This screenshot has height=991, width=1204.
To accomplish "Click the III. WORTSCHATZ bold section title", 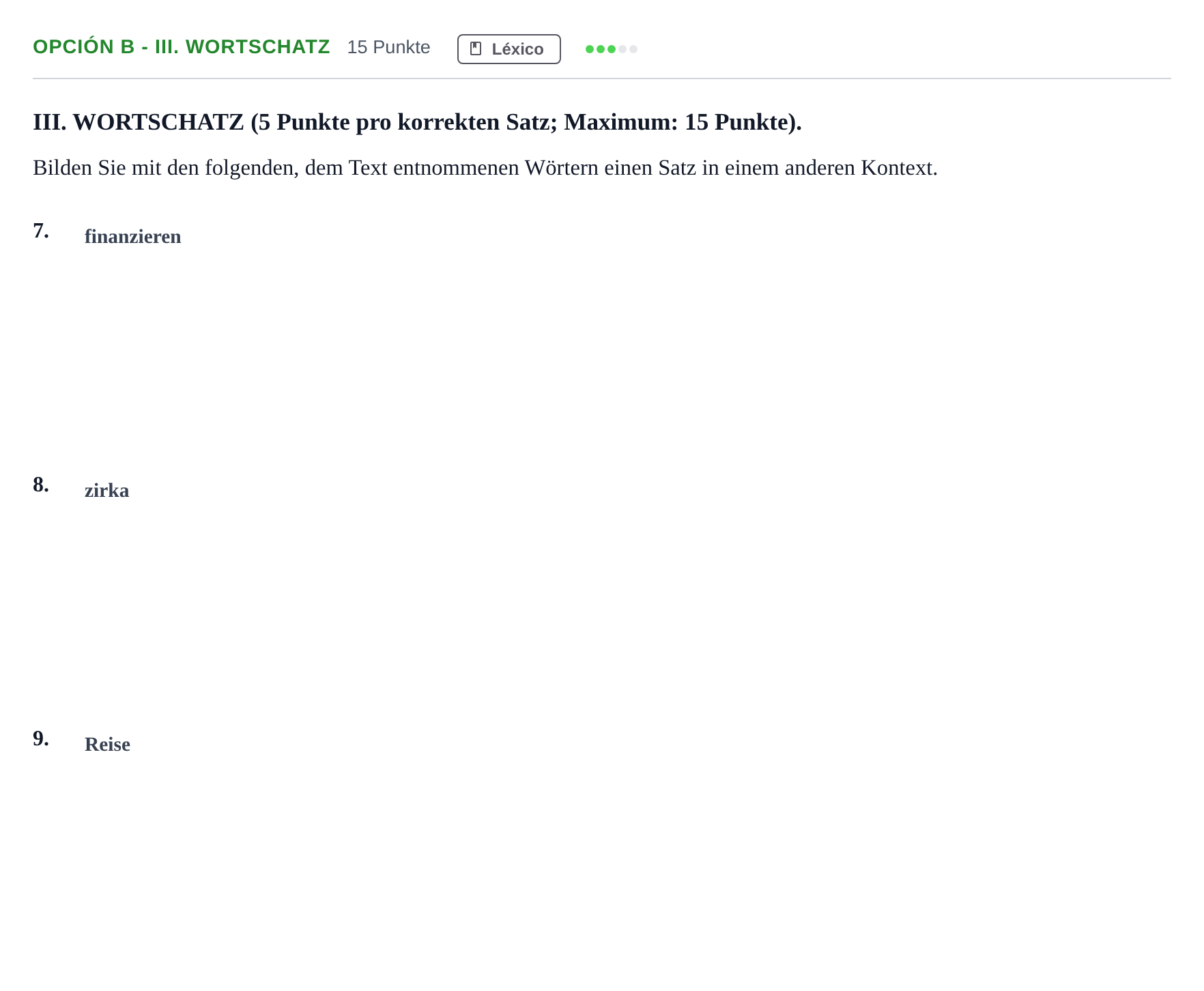I will (417, 122).
